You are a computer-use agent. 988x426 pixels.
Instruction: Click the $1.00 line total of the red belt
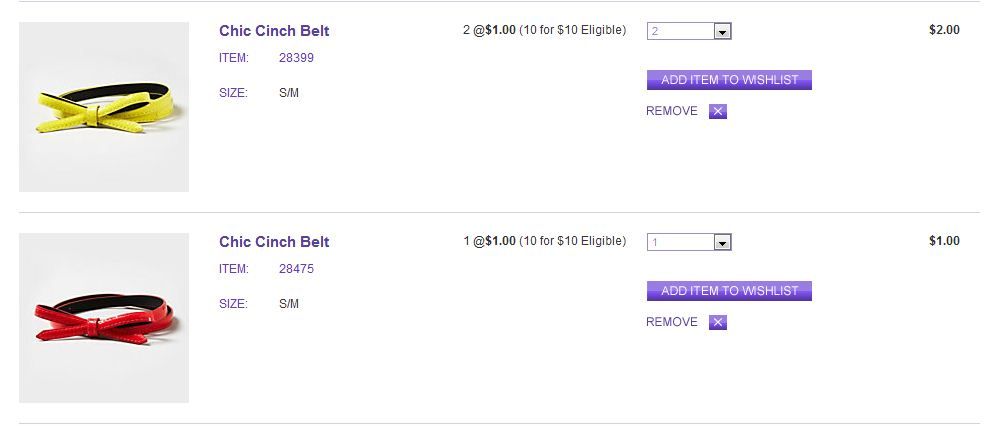[x=944, y=241]
